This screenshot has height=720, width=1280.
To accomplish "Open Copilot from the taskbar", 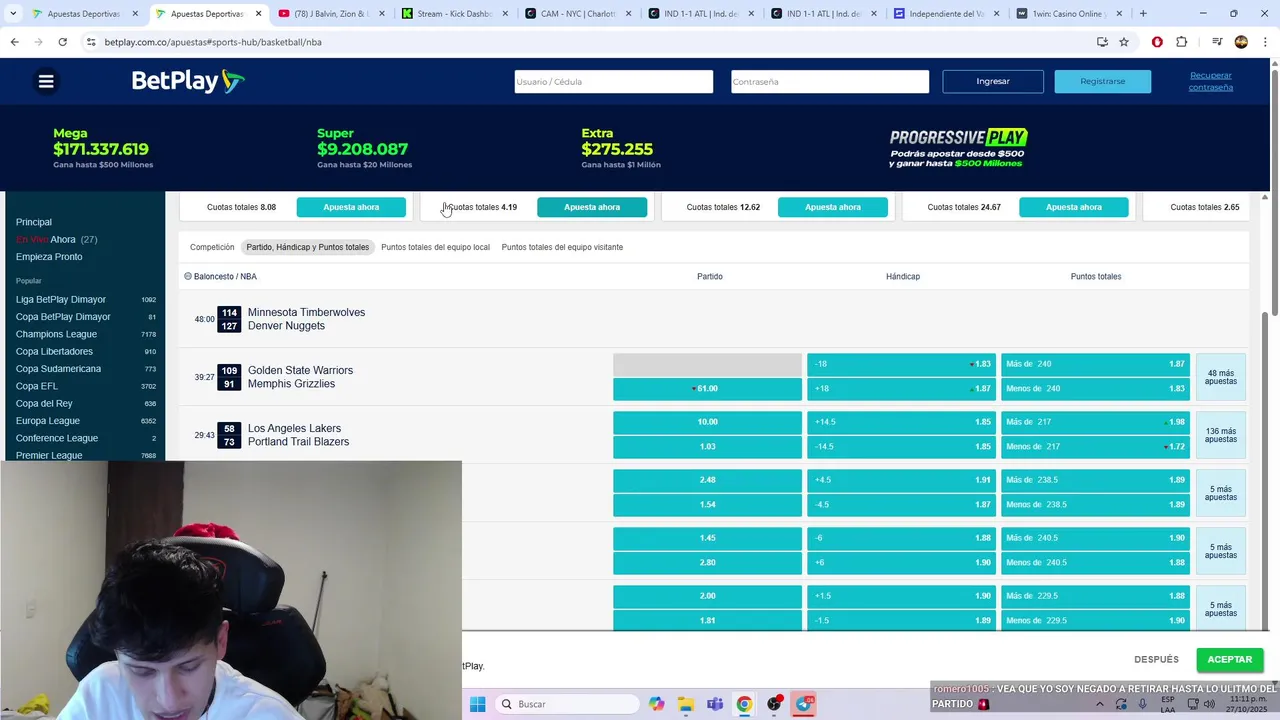I will point(656,704).
